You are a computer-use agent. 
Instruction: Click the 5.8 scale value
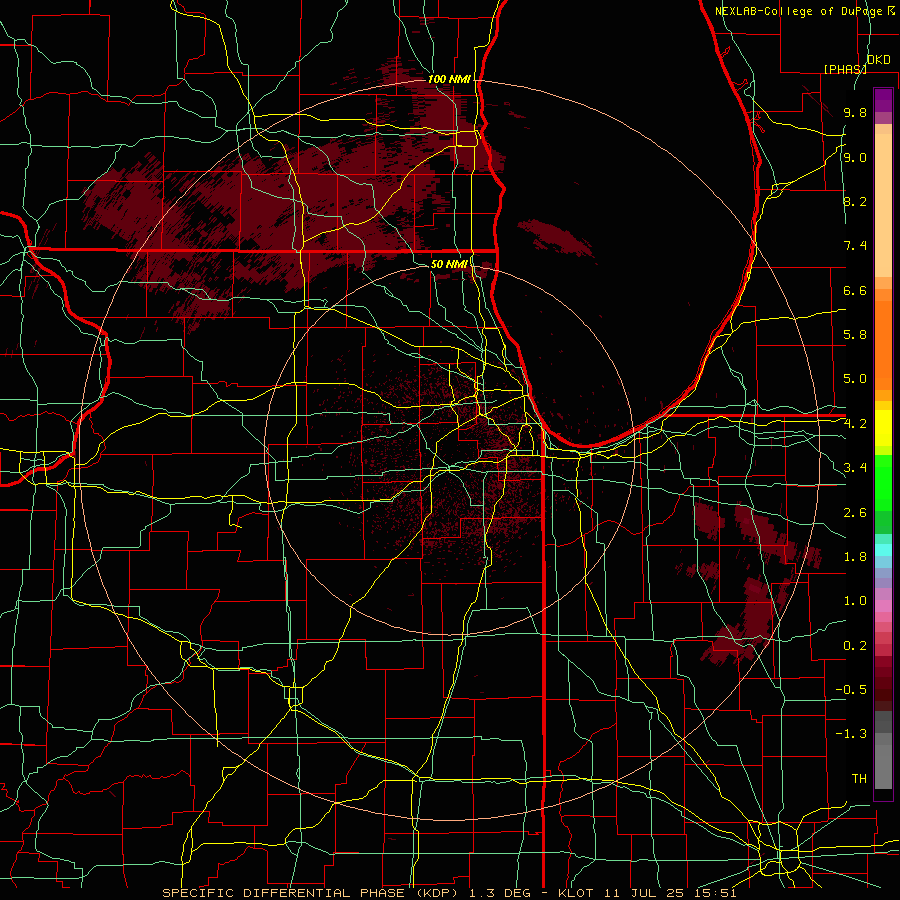(855, 335)
